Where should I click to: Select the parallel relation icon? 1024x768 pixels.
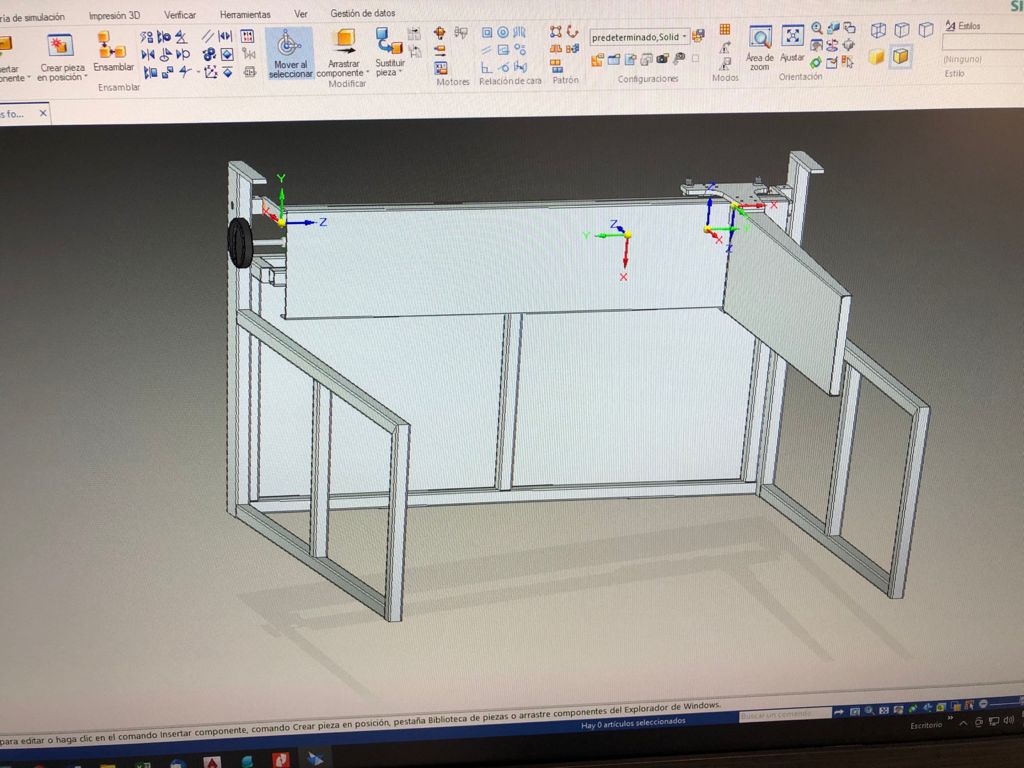[x=487, y=50]
